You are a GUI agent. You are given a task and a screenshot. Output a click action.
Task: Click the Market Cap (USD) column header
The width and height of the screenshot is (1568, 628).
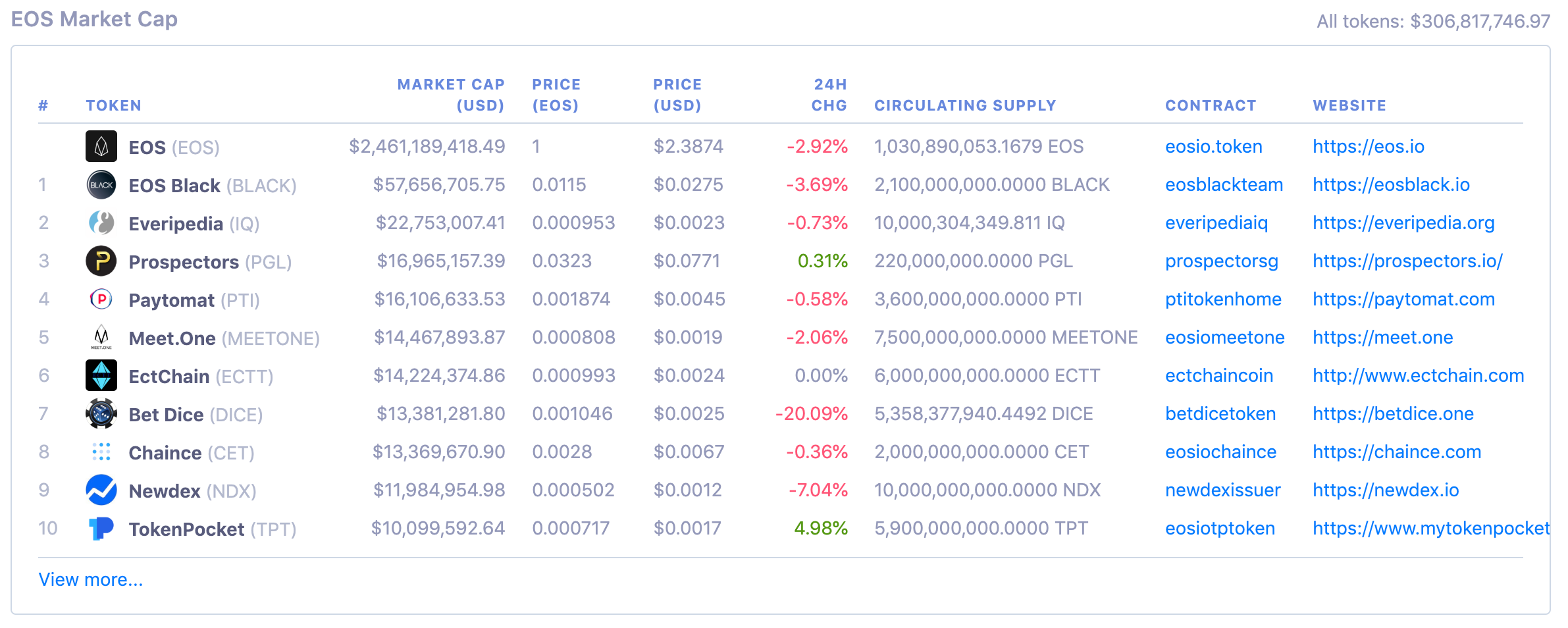click(x=451, y=95)
